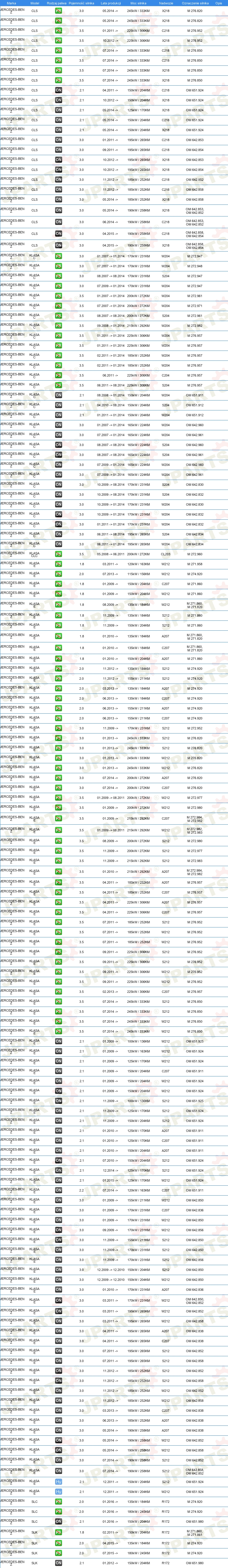
Task: Select the petrol icon in the SLK 135kW / 184KM row
Action: (58, 1543)
